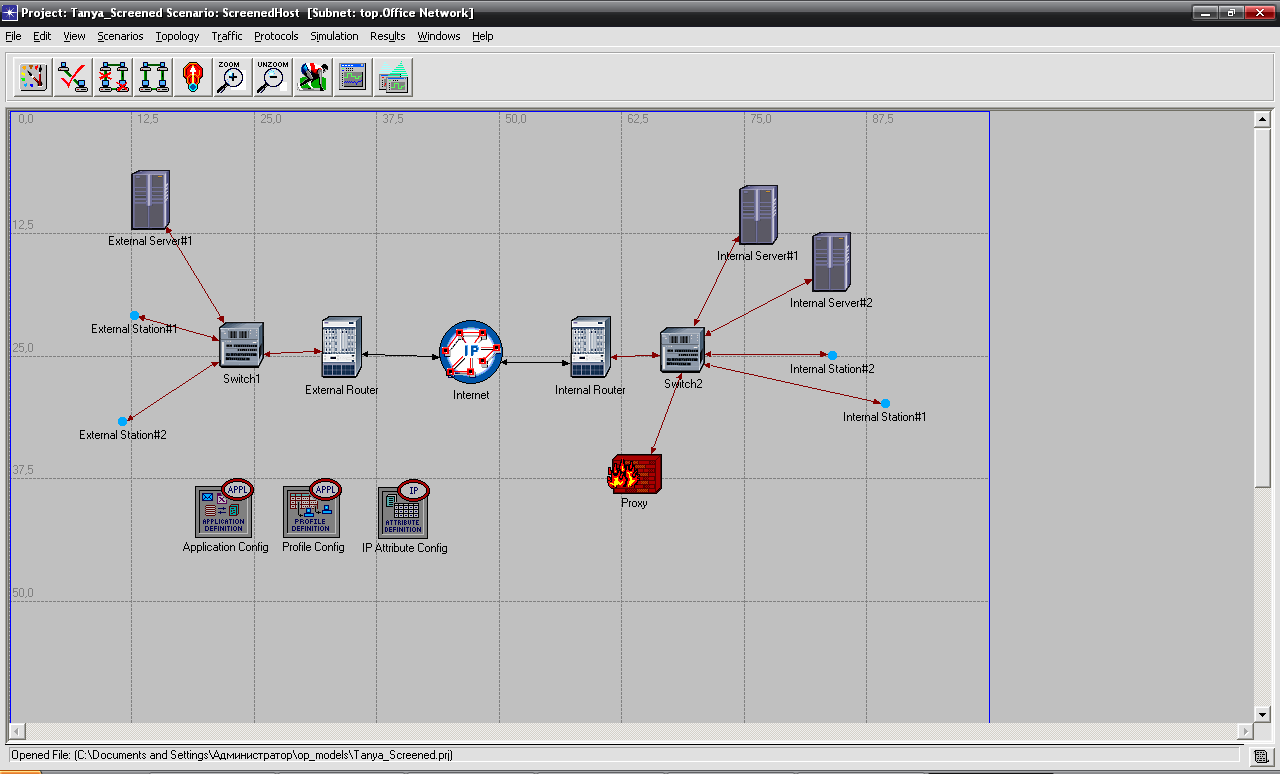The width and height of the screenshot is (1280, 774).
Task: Click the link between Internet and Internal Router
Action: (536, 362)
